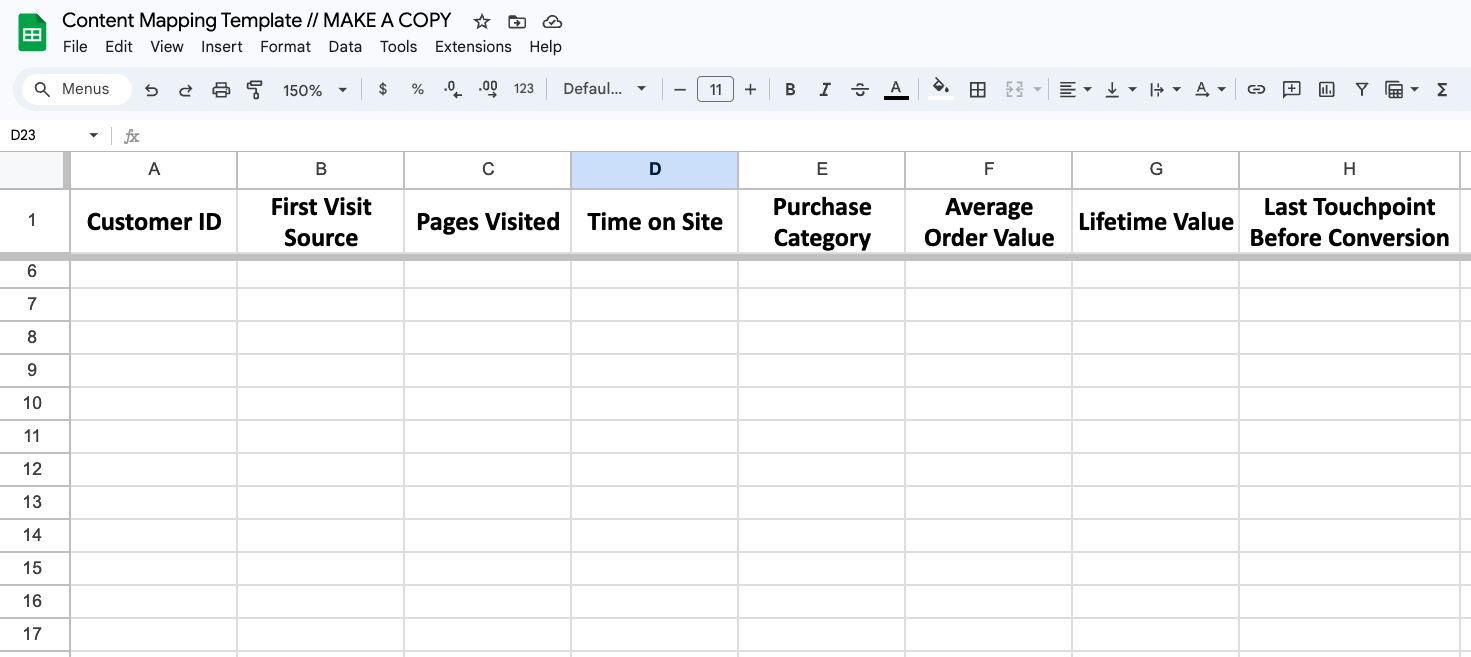
Task: Edit the font size field
Action: coord(715,89)
